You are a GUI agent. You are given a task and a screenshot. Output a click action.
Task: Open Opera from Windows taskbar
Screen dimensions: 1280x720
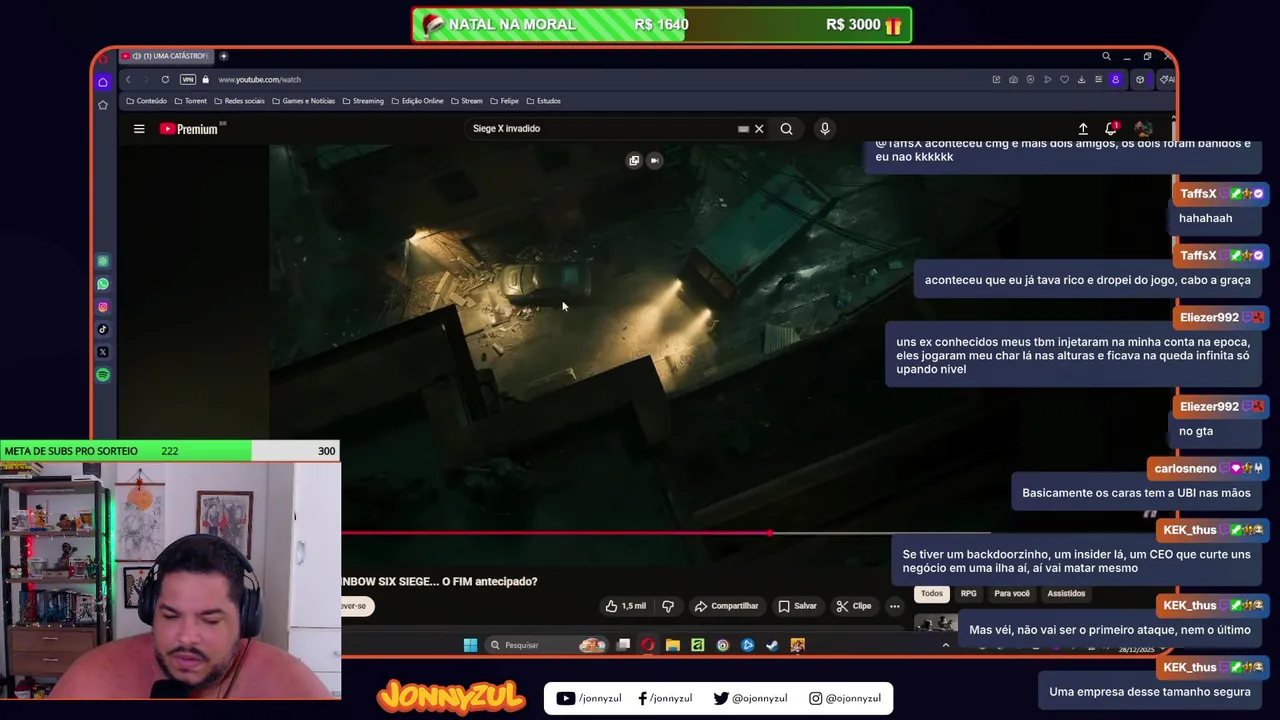coord(648,645)
